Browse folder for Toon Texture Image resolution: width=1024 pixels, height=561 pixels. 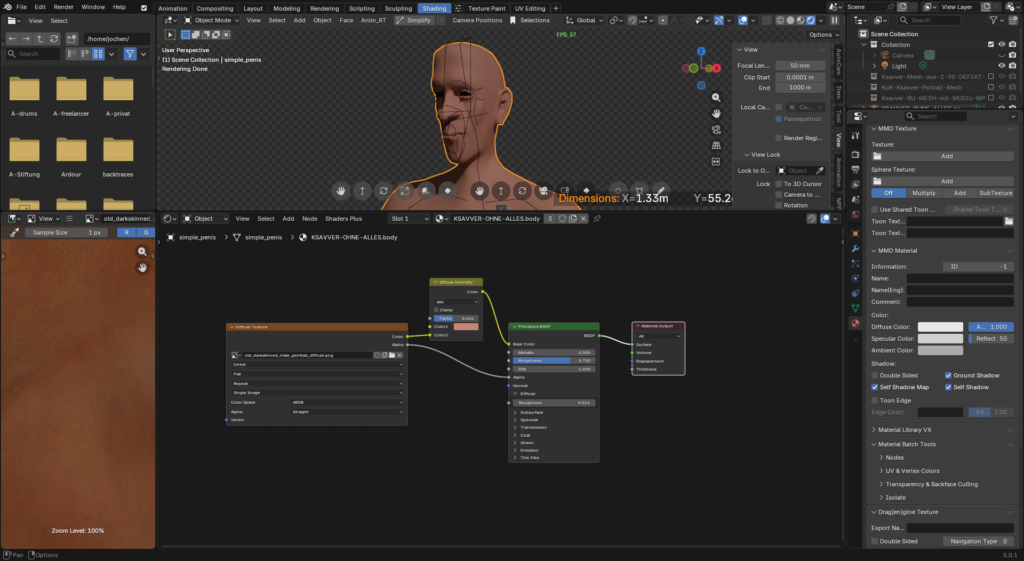click(1009, 221)
